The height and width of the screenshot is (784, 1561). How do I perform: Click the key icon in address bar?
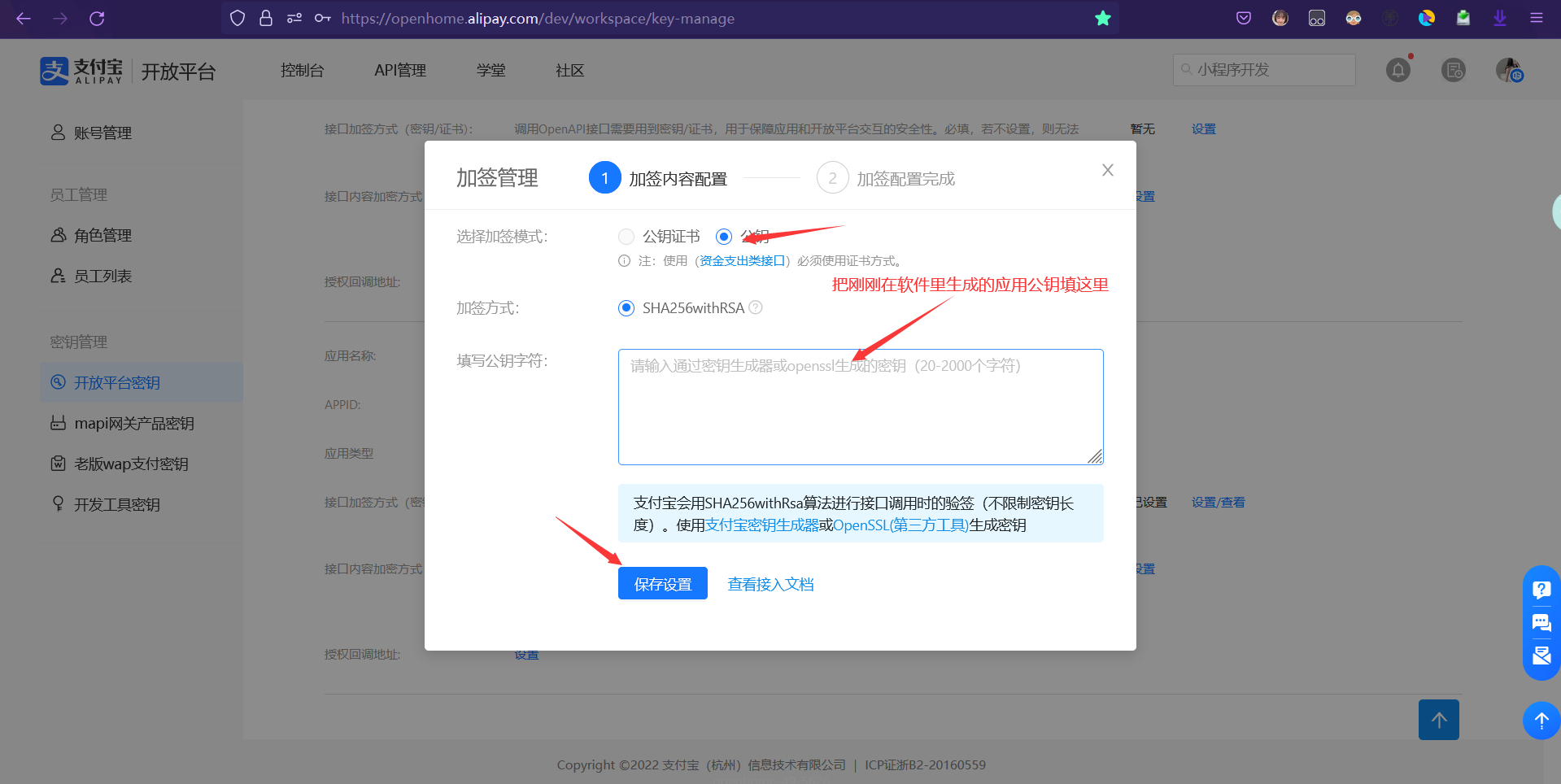point(323,18)
